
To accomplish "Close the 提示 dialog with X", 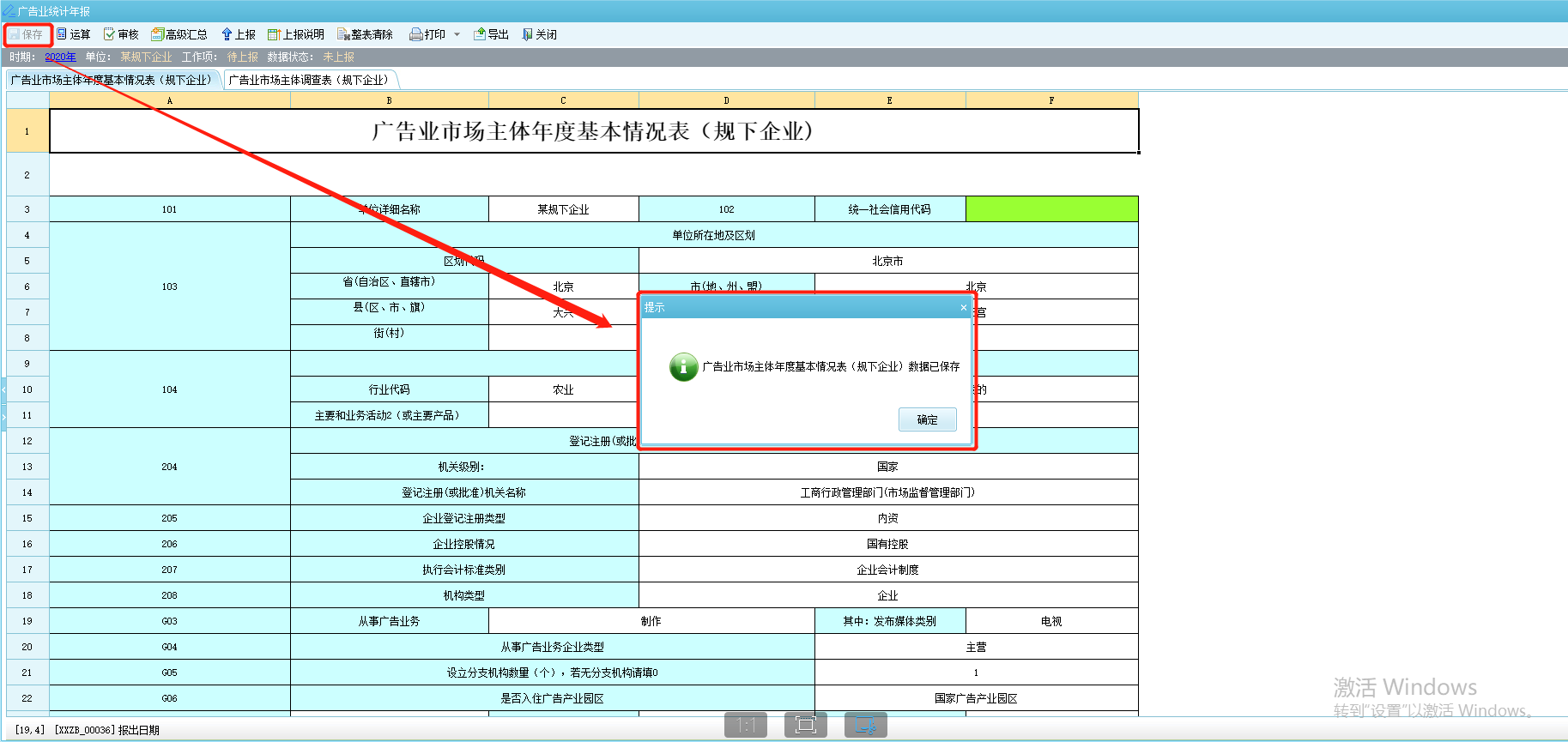I will click(963, 307).
